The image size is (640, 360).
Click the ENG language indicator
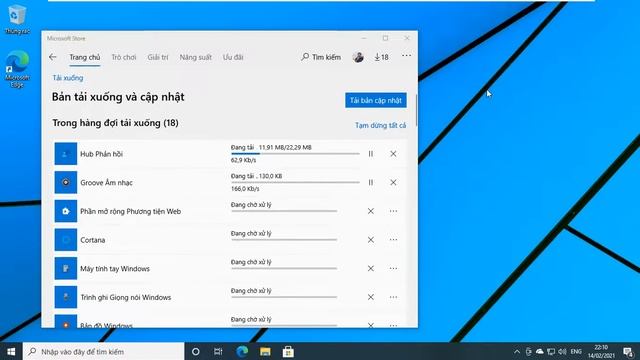point(576,351)
